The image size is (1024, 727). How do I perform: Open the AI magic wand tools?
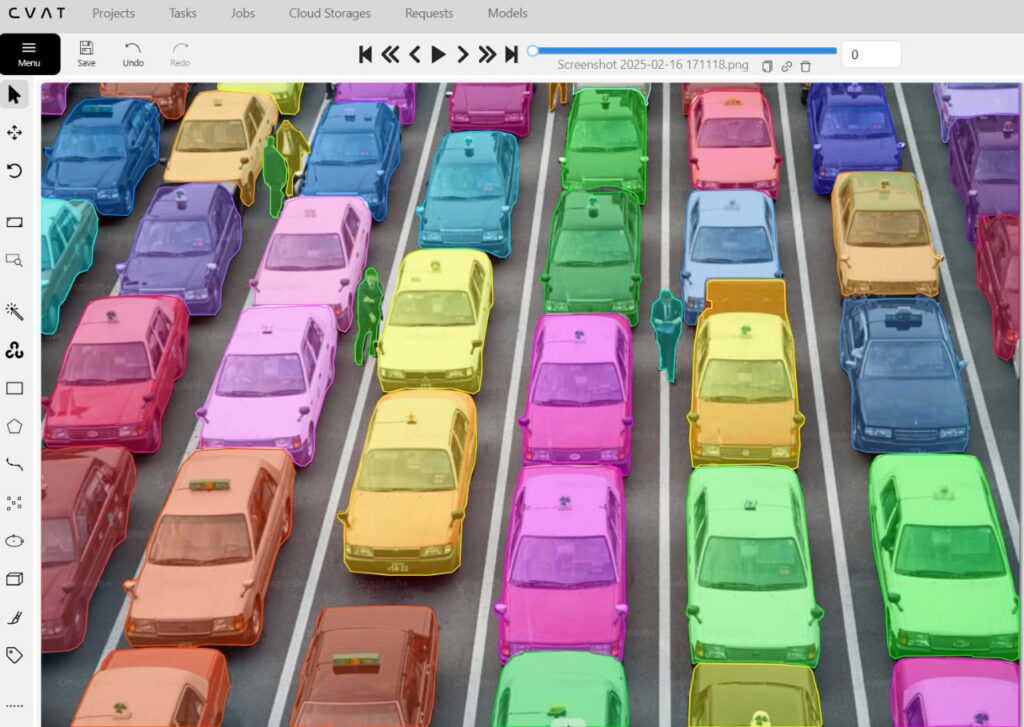[14, 312]
